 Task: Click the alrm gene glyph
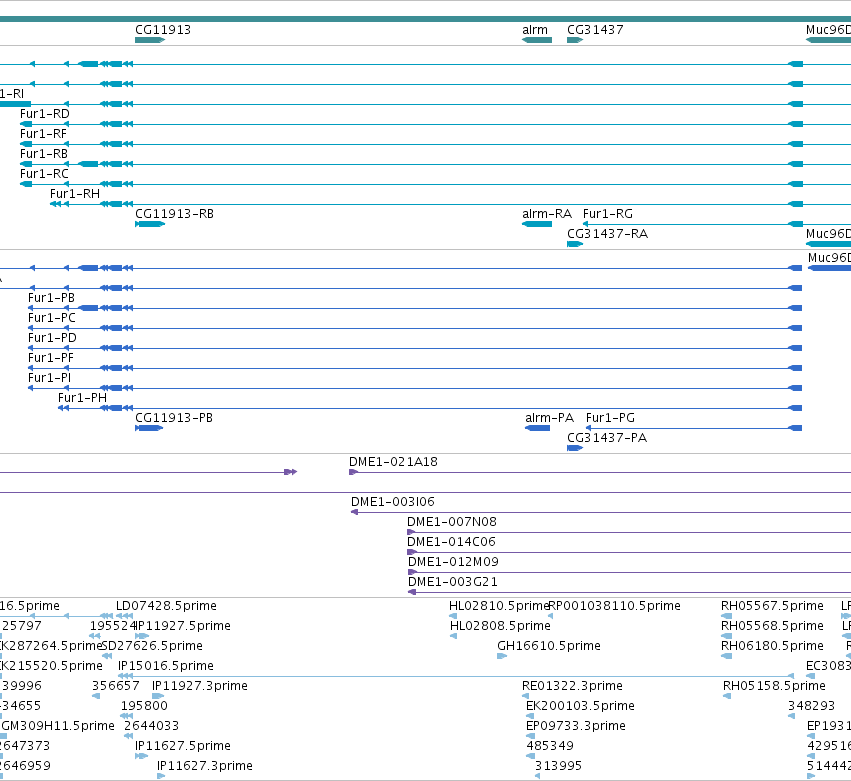pos(537,40)
